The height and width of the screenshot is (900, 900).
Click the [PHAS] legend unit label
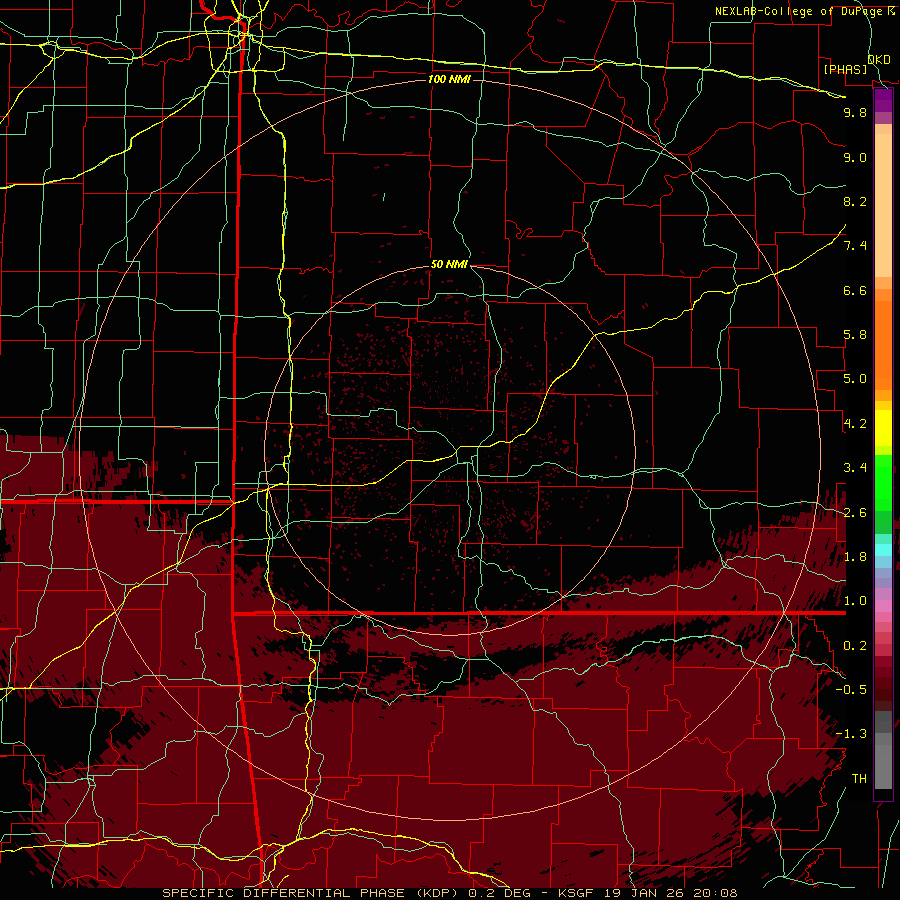tap(845, 69)
